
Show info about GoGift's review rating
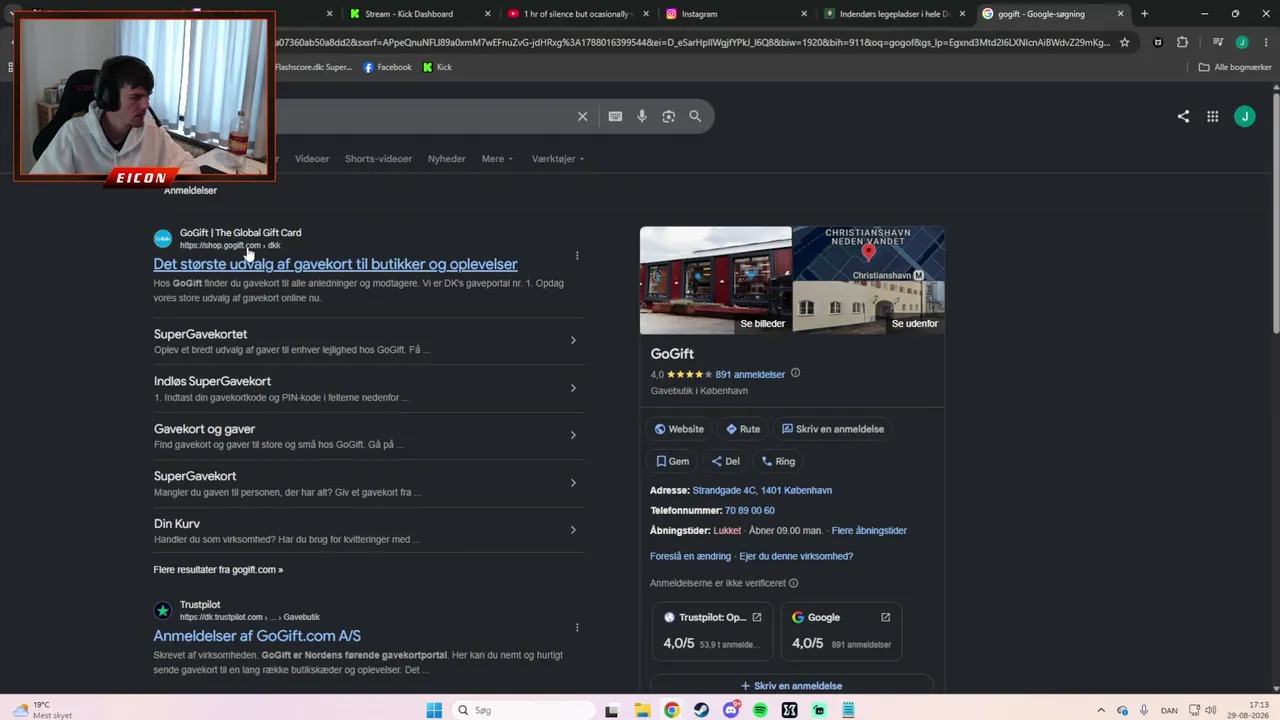click(796, 374)
